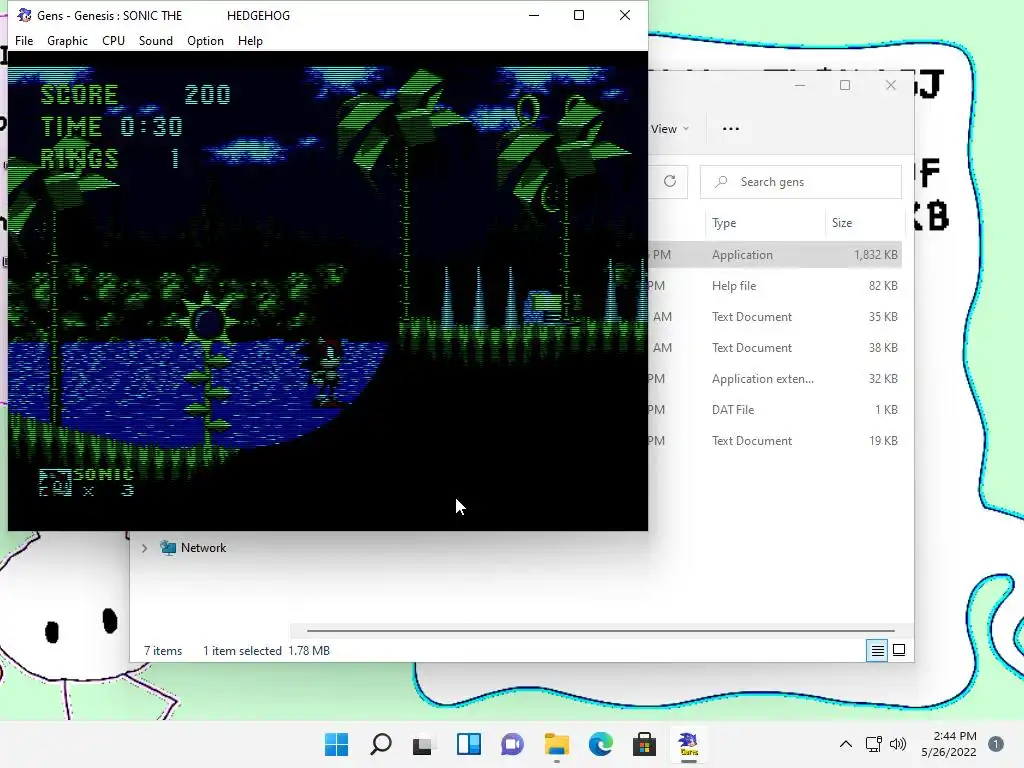
Task: Open taskbar Search
Action: click(x=381, y=744)
